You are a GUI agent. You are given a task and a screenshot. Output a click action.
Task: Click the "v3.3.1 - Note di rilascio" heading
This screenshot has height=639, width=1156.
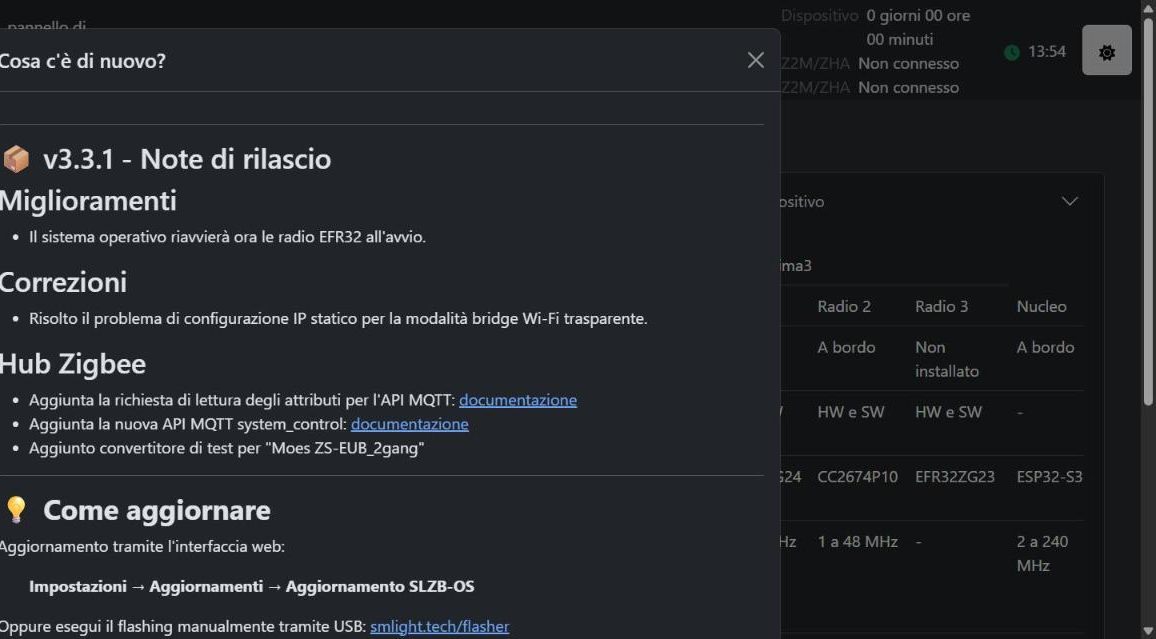(187, 159)
